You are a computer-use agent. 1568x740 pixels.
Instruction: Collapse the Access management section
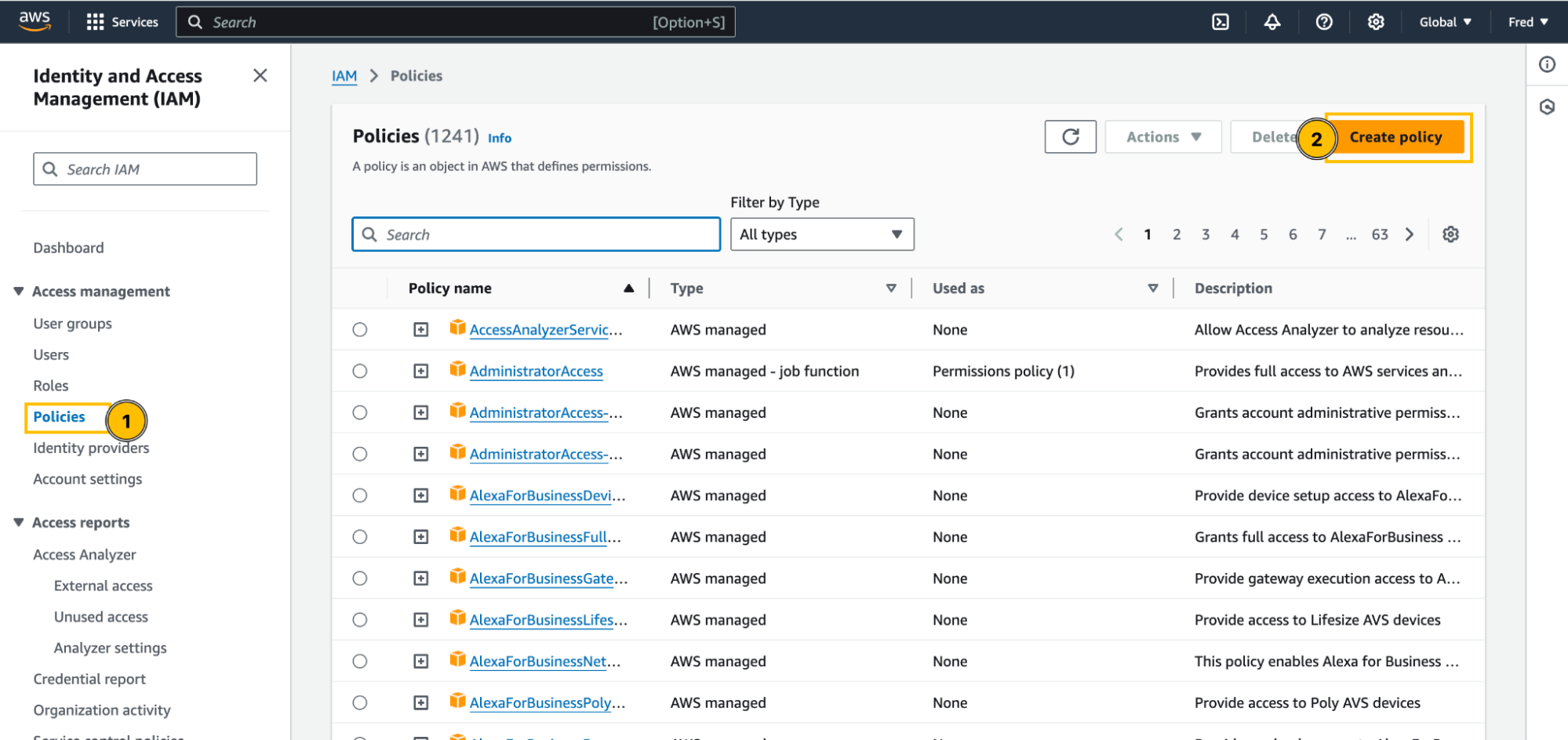click(19, 291)
